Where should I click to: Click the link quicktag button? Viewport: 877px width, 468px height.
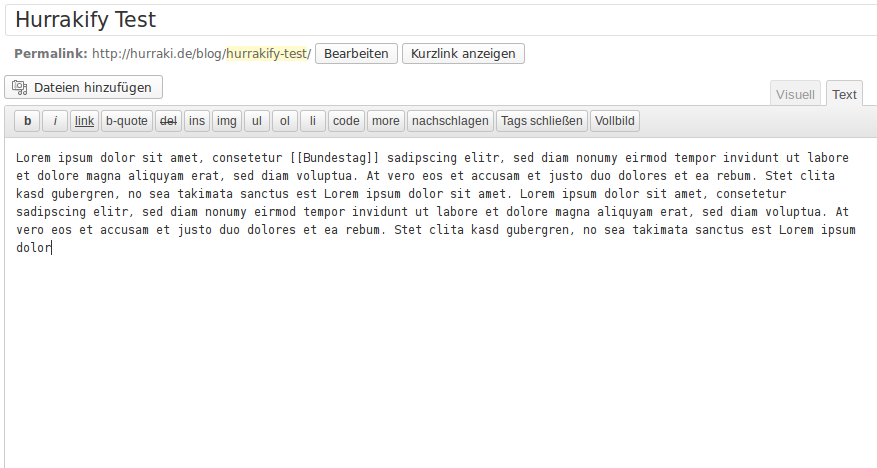(x=84, y=121)
